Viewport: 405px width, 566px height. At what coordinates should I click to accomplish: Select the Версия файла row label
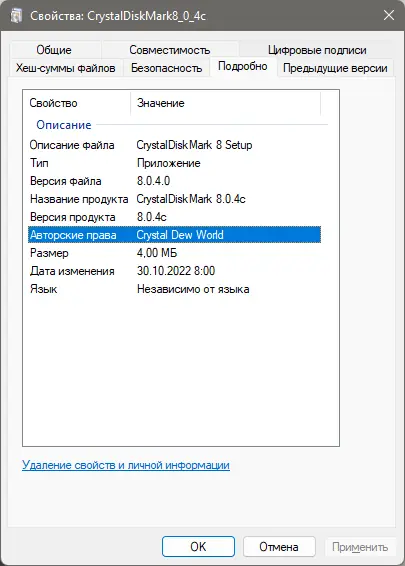coord(65,181)
